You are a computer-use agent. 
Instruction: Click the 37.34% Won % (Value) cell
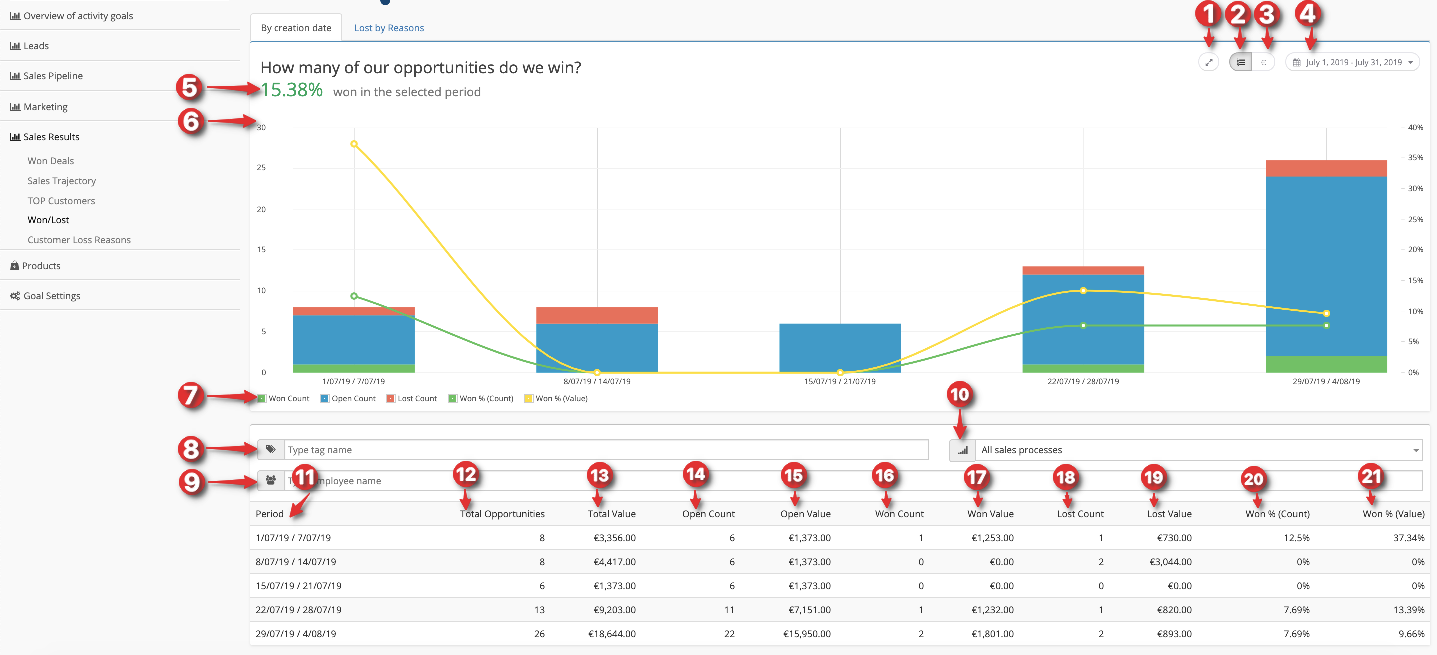1408,538
